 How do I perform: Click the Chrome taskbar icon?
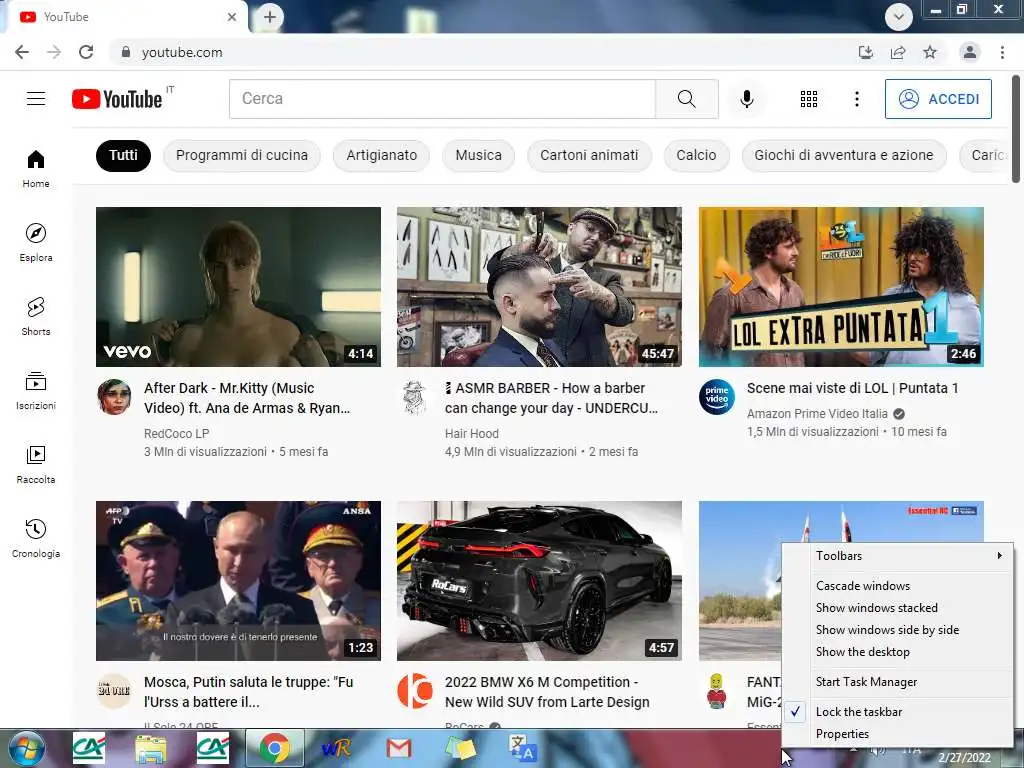[x=275, y=748]
